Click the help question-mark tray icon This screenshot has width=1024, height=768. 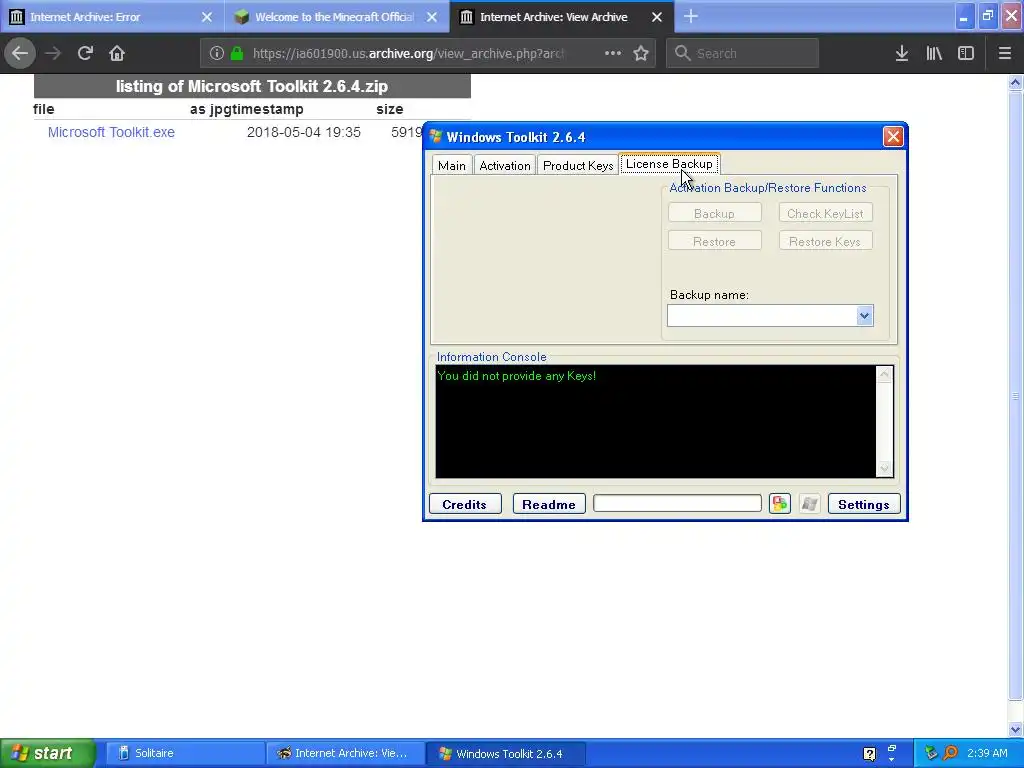(869, 754)
